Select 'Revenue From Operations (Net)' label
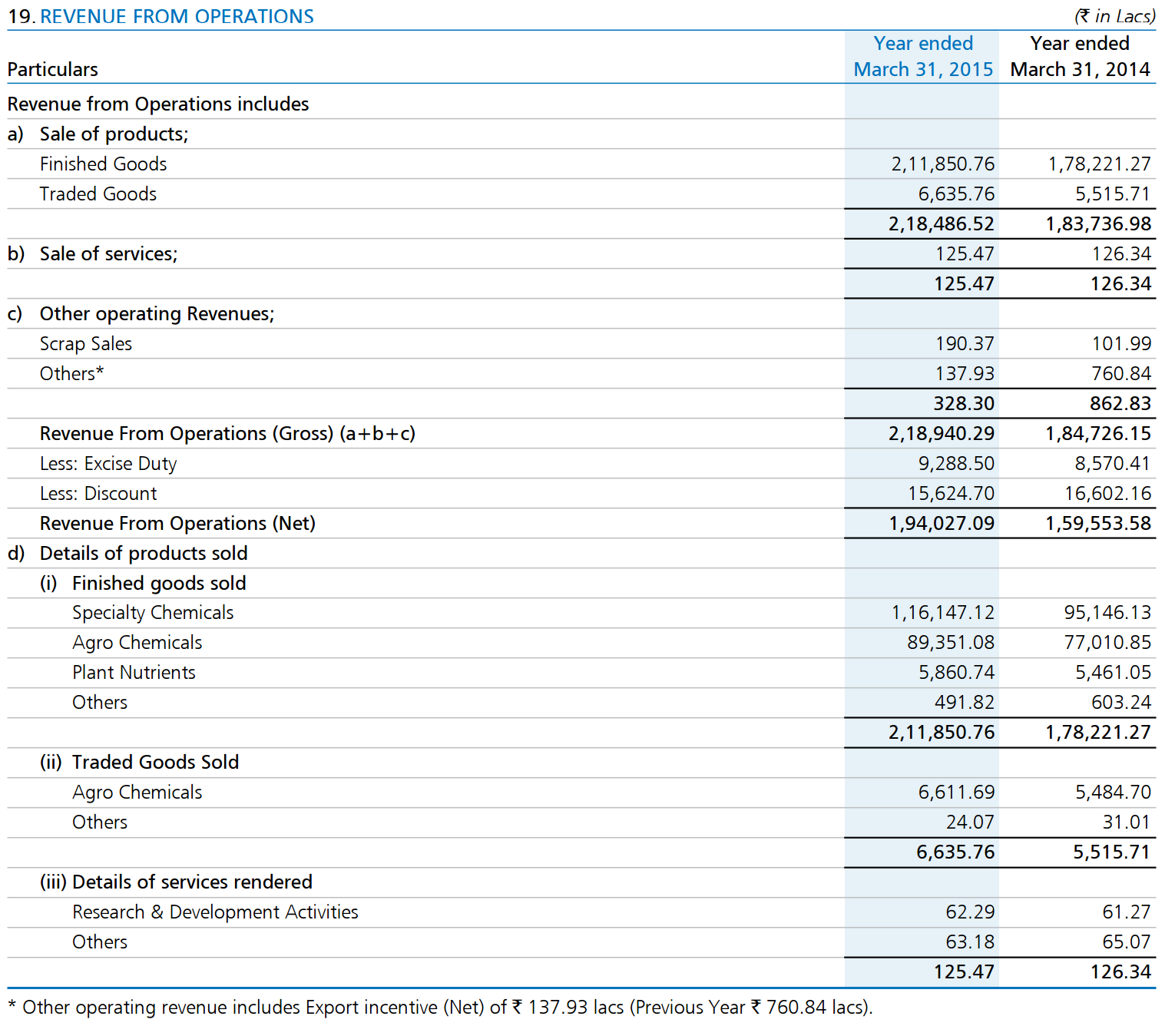 (177, 523)
